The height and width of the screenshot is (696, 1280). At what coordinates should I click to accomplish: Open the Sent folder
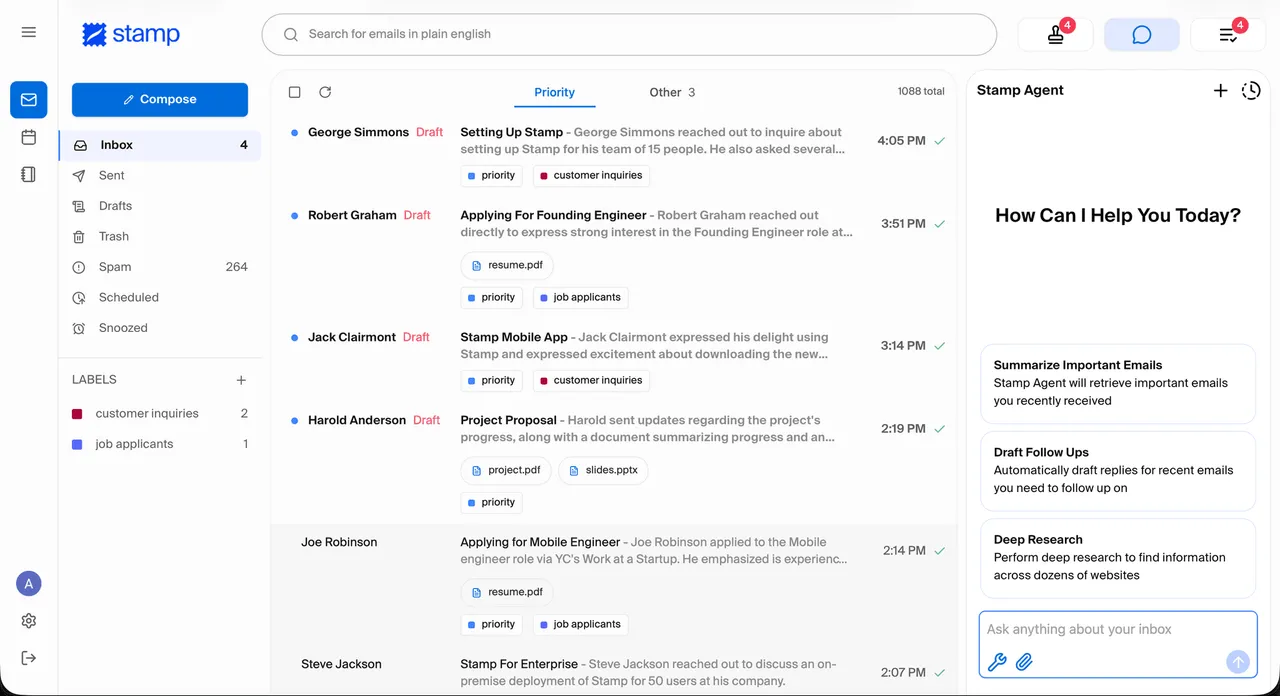coord(160,175)
